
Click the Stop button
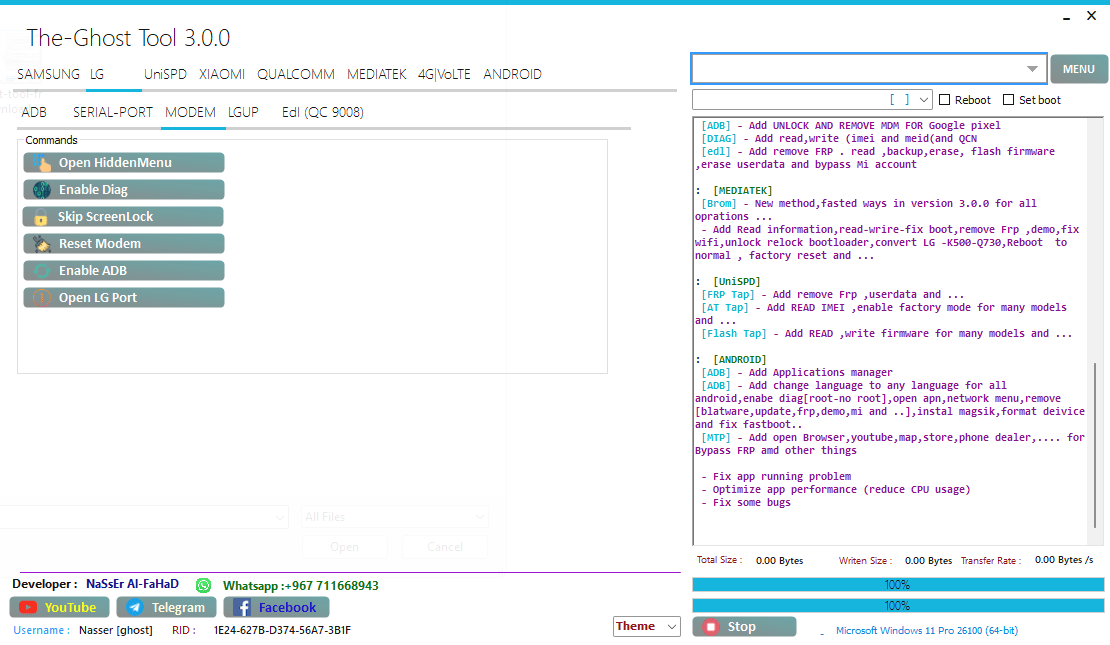(744, 627)
